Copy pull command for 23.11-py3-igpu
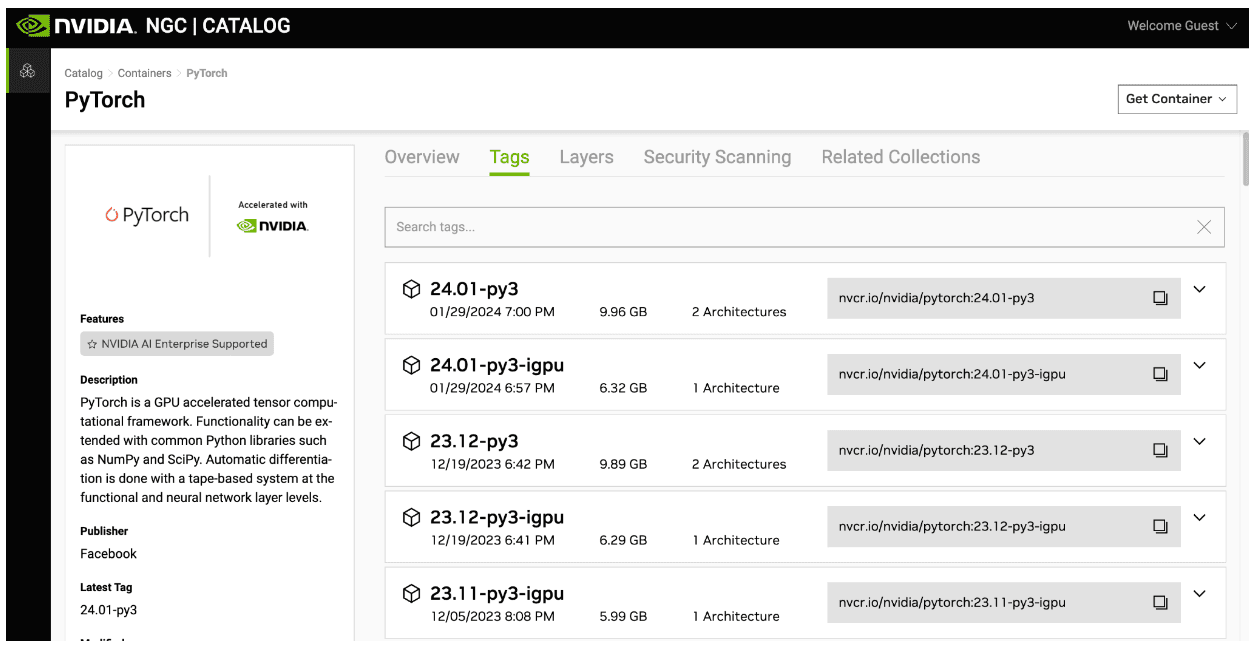Image resolution: width=1256 pixels, height=650 pixels. [1160, 602]
